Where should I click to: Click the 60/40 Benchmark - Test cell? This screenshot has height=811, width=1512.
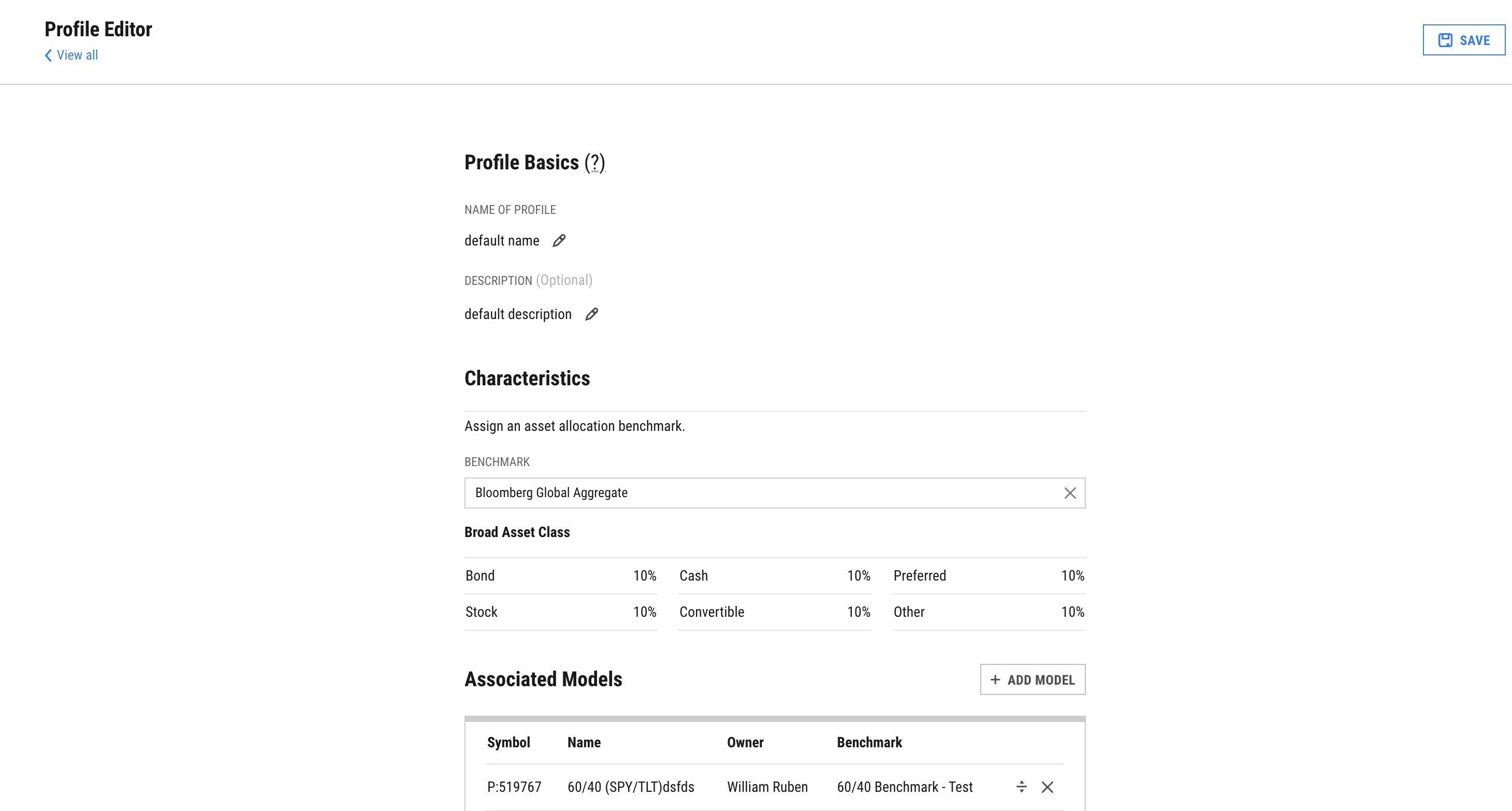(x=905, y=787)
